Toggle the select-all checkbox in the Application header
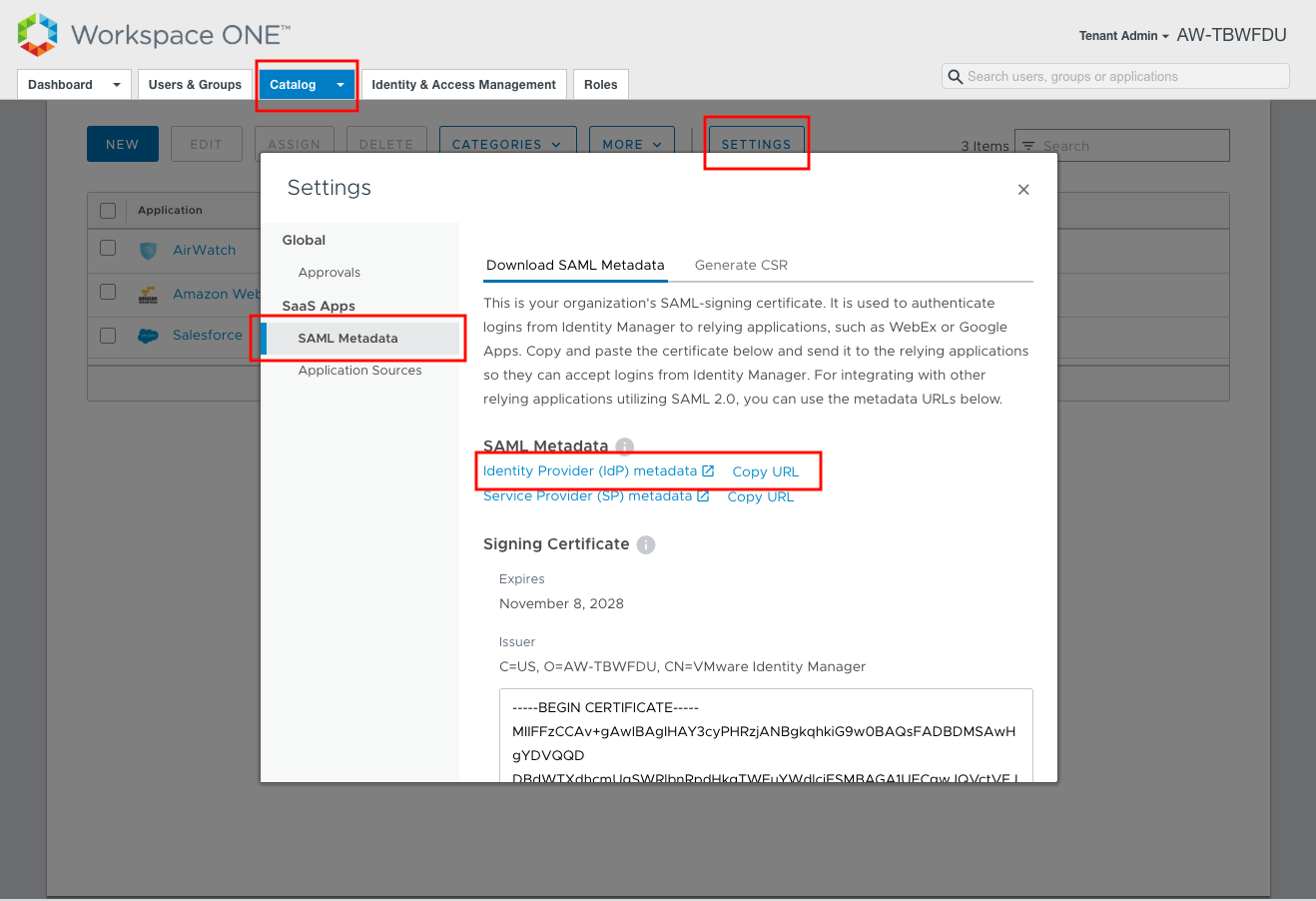 point(108,211)
